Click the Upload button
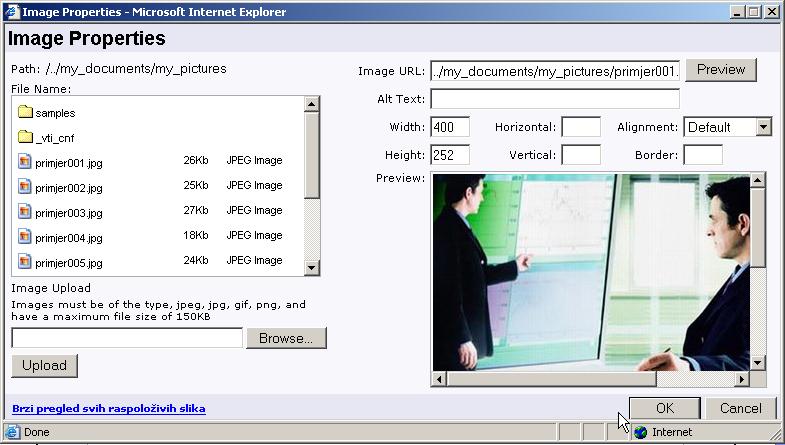 [44, 365]
